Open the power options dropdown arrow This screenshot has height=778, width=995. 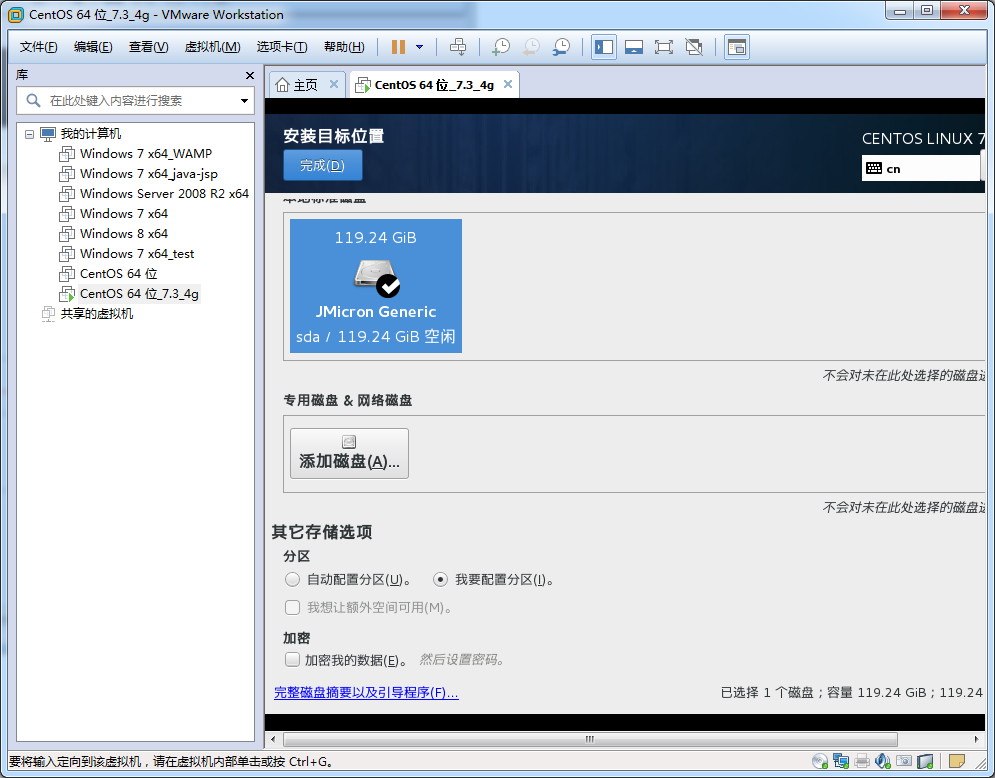(x=419, y=47)
